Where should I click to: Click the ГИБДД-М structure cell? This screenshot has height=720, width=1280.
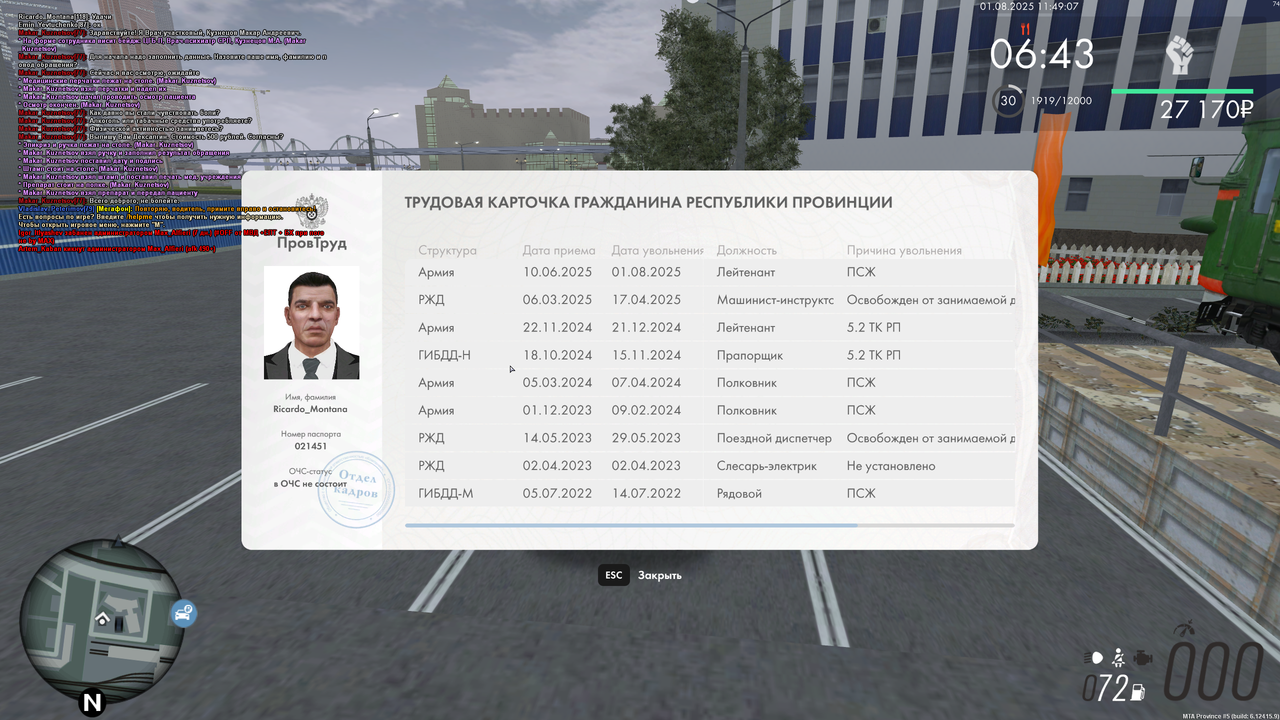pyautogui.click(x=446, y=493)
